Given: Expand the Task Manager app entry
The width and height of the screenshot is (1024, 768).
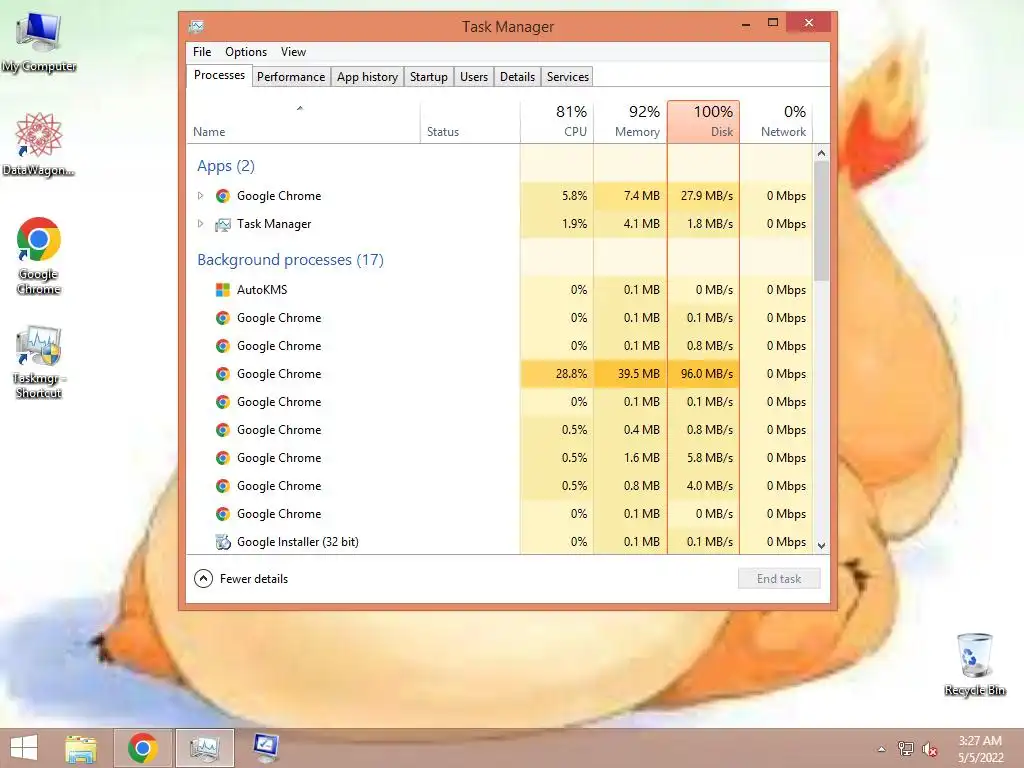Looking at the screenshot, I should point(200,223).
